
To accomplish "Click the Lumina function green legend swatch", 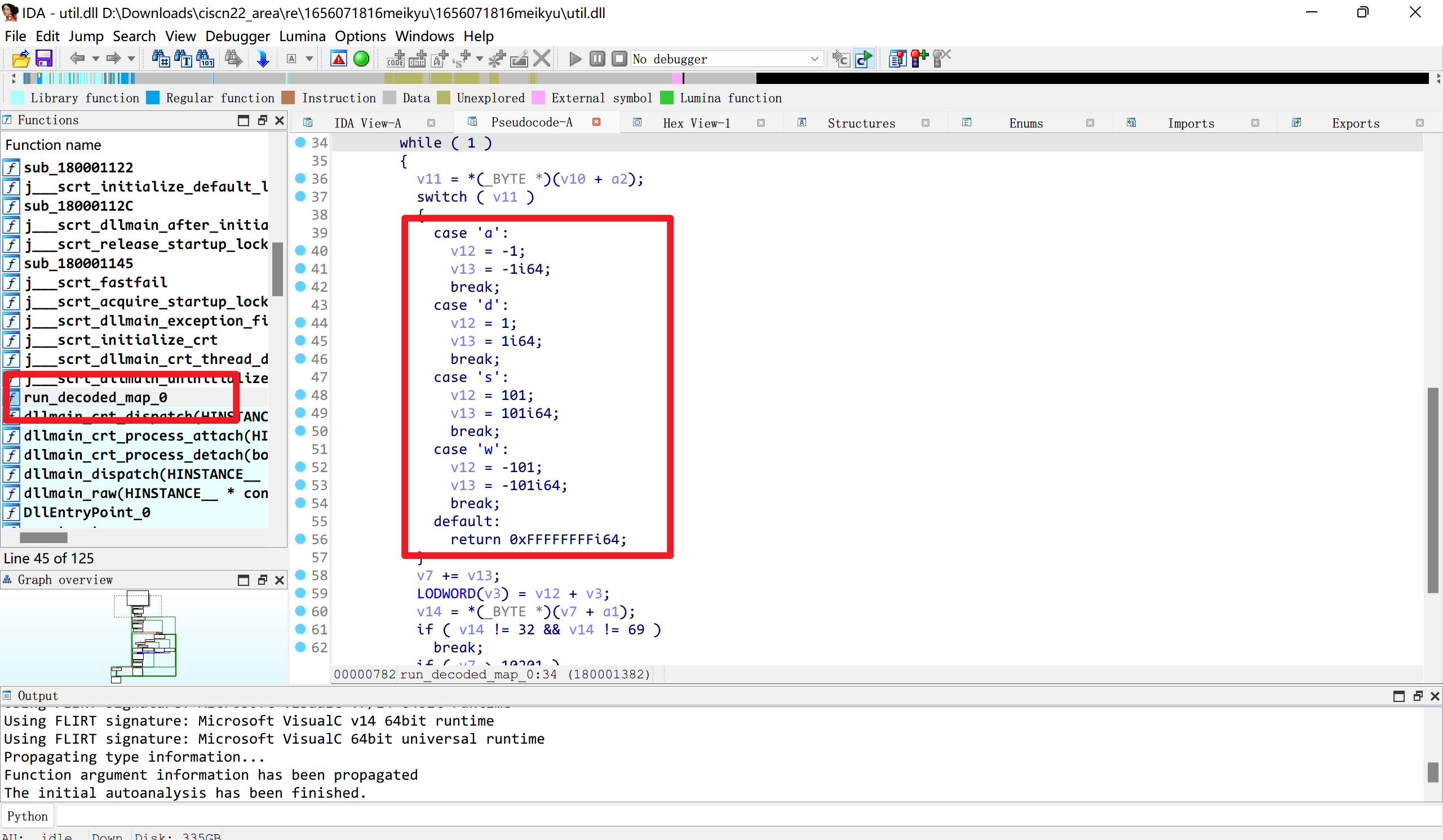I will (x=666, y=98).
